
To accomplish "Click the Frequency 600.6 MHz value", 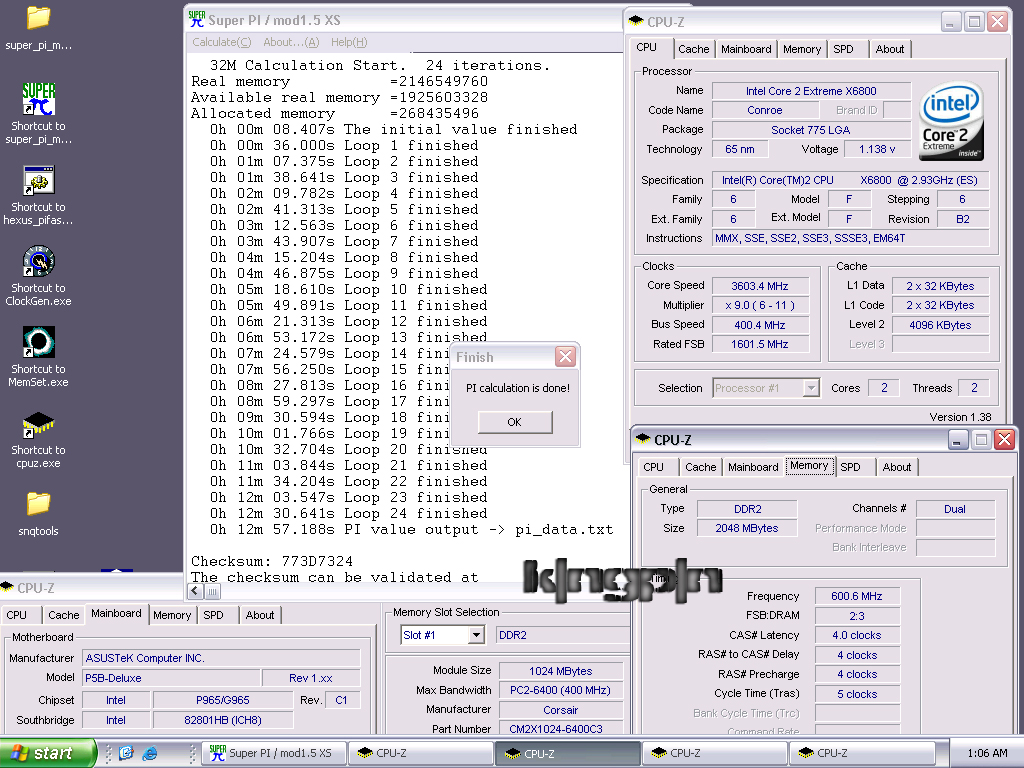I will [x=857, y=596].
